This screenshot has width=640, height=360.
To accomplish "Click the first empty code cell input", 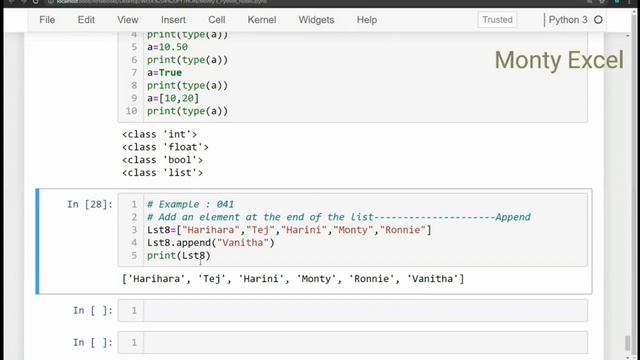I will click(365, 310).
